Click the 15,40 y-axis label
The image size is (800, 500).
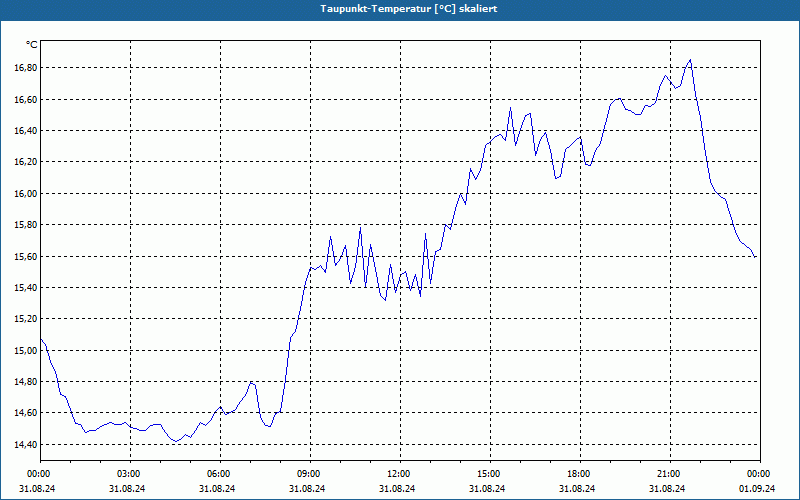coord(26,288)
